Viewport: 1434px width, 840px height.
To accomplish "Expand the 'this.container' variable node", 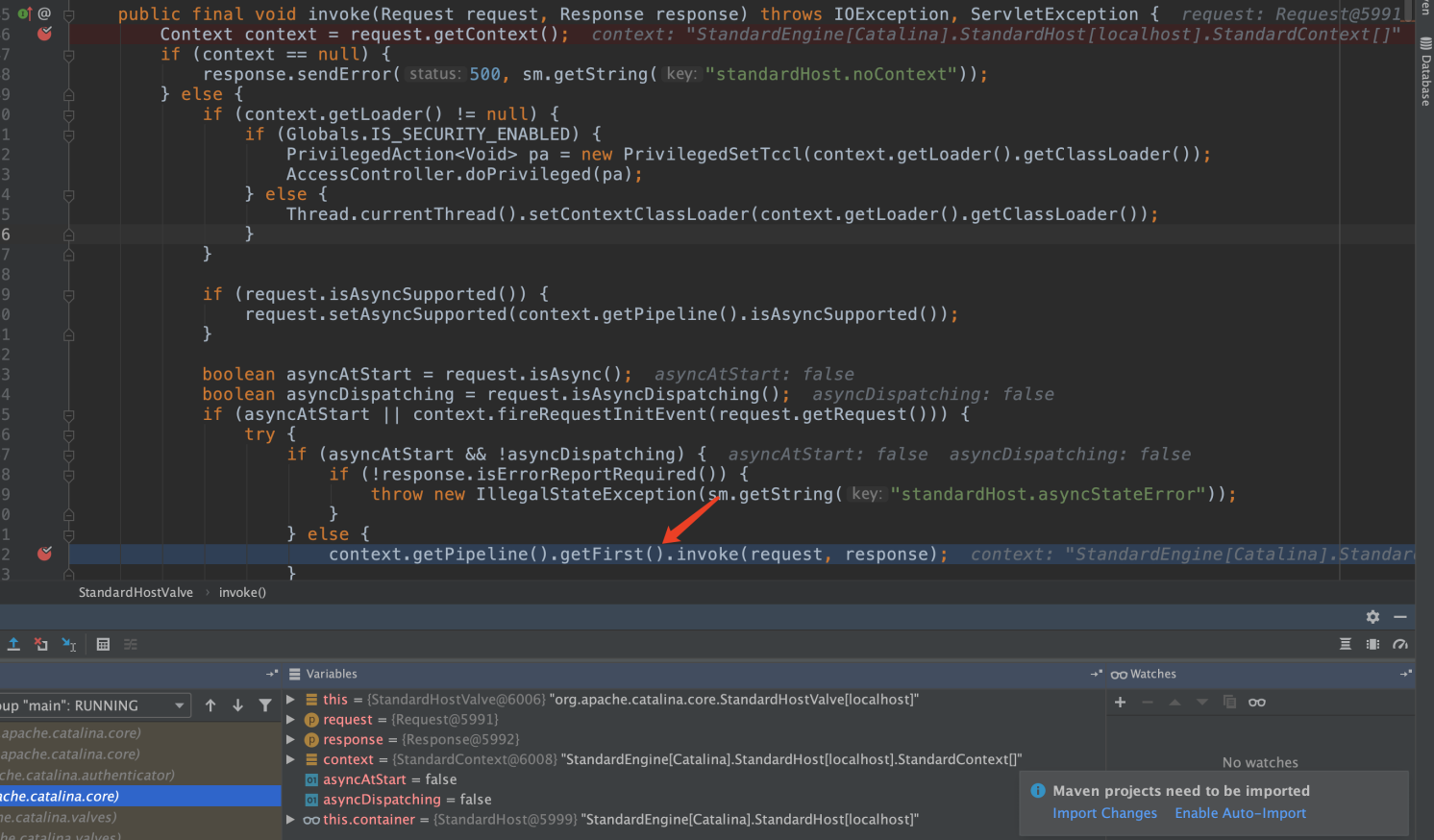I will click(x=290, y=820).
